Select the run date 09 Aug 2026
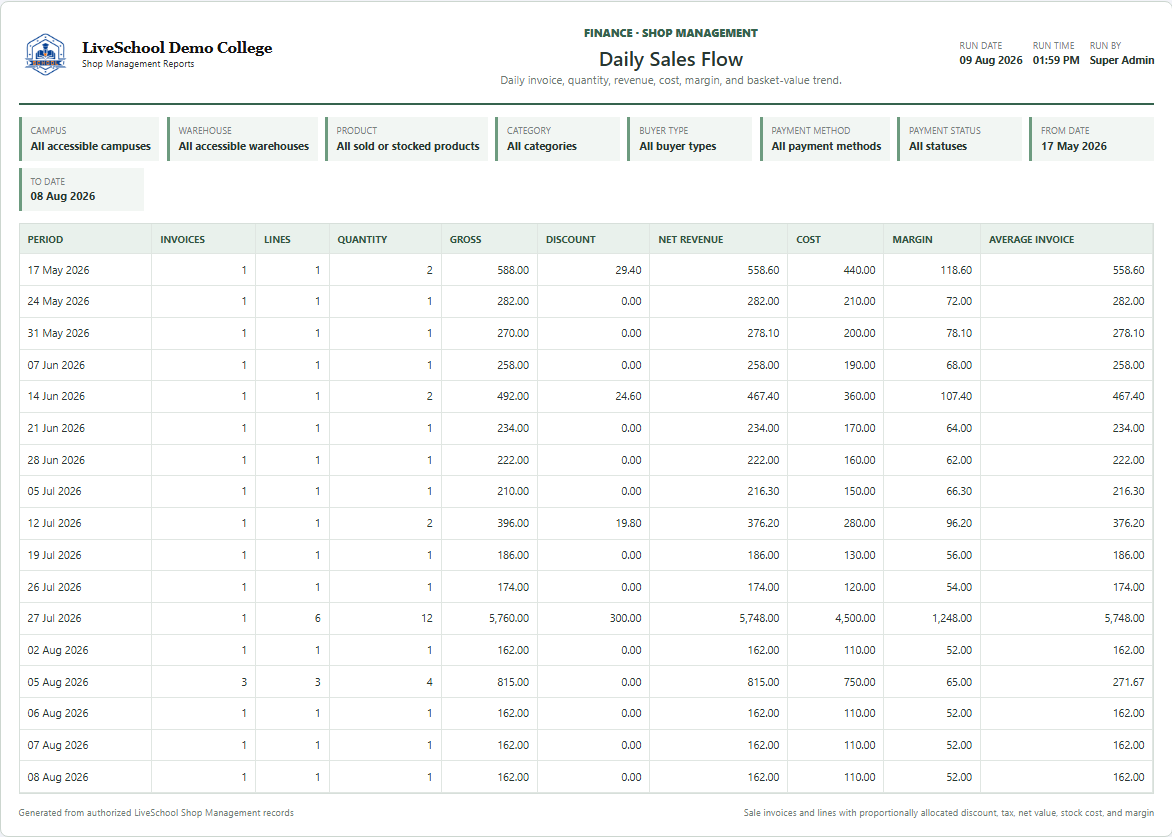This screenshot has height=838, width=1173. (x=990, y=61)
